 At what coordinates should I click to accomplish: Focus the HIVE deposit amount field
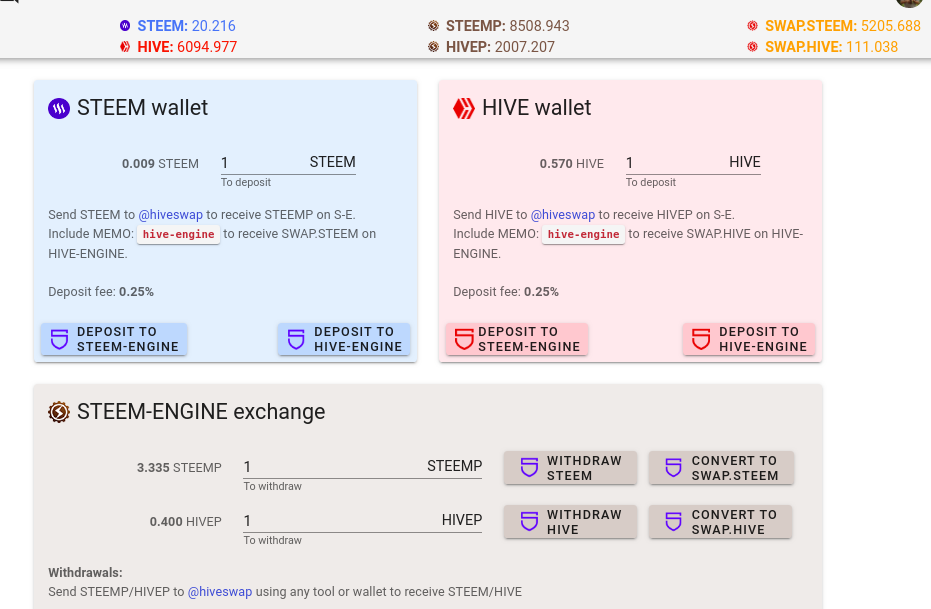pyautogui.click(x=693, y=163)
